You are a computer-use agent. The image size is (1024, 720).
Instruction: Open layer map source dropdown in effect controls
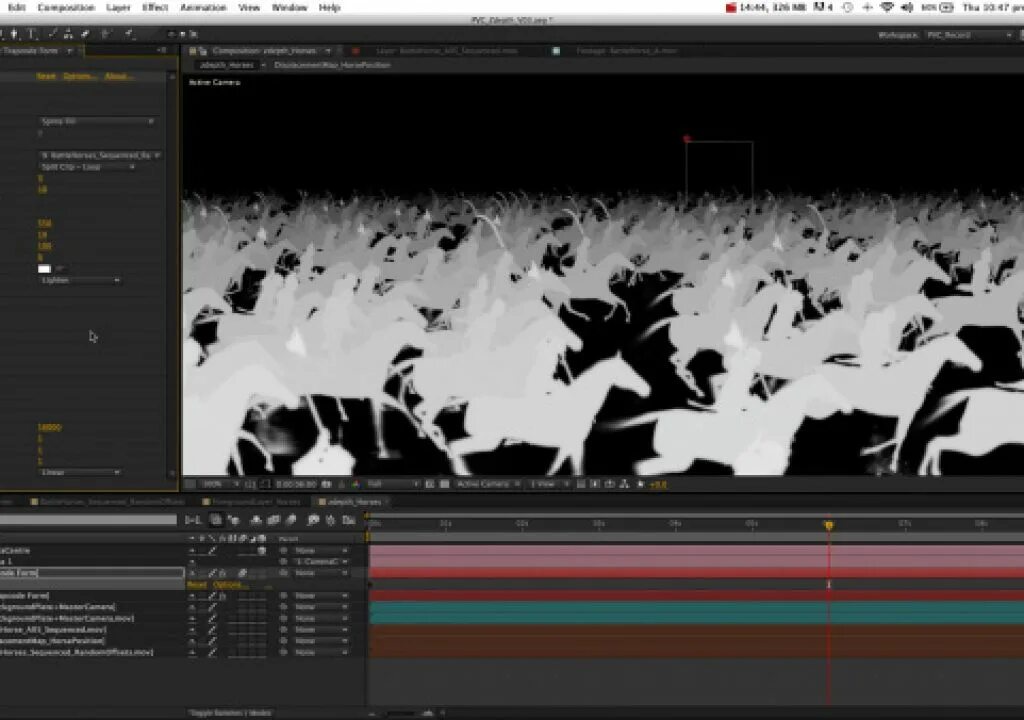(x=100, y=155)
